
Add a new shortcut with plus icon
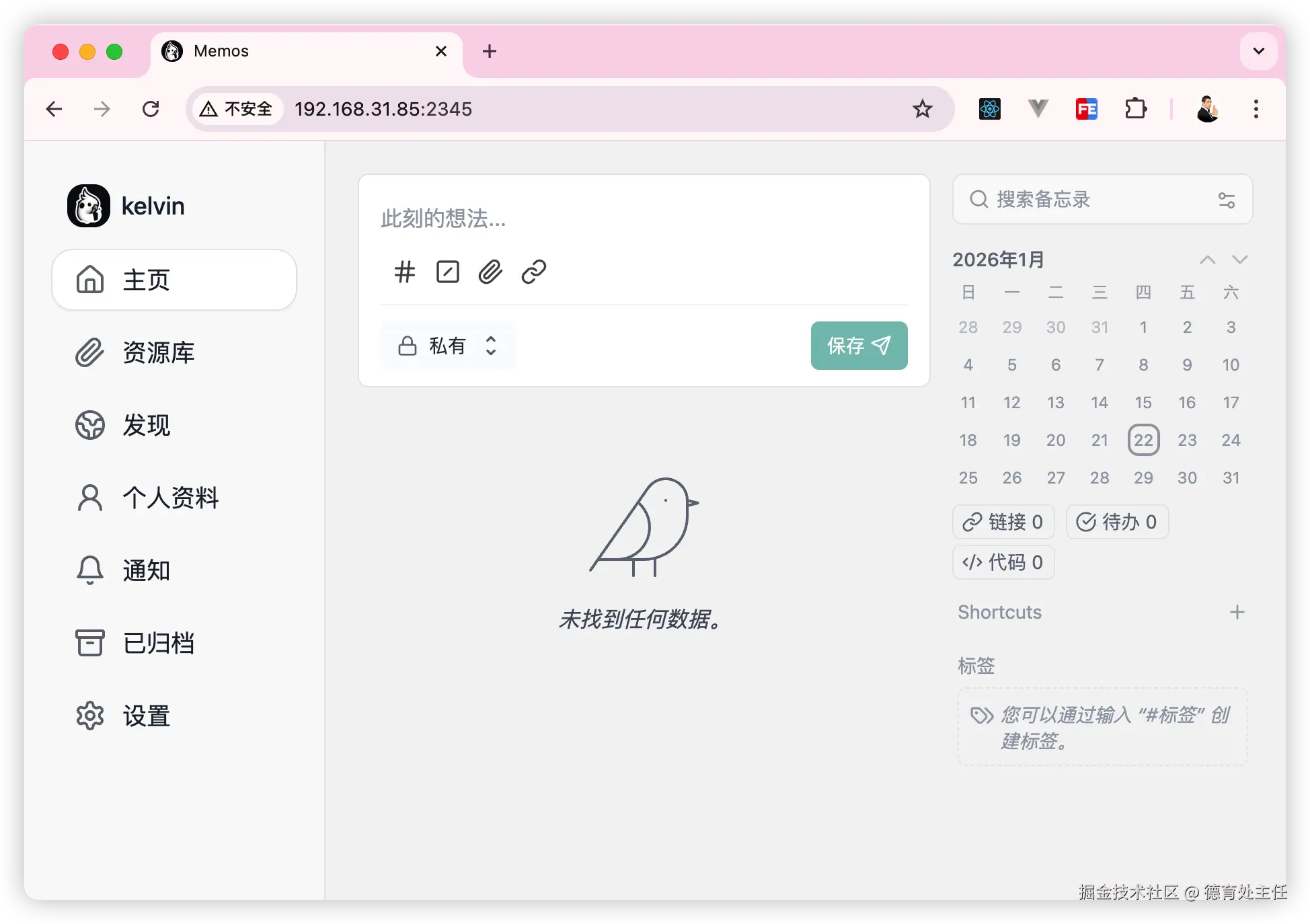[1237, 612]
